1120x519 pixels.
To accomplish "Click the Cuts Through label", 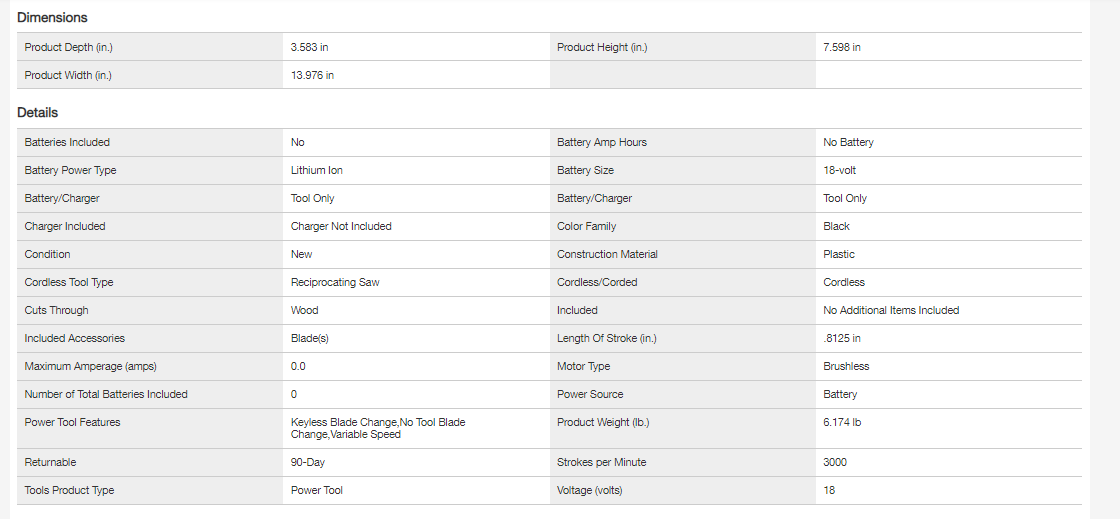I will tap(56, 310).
